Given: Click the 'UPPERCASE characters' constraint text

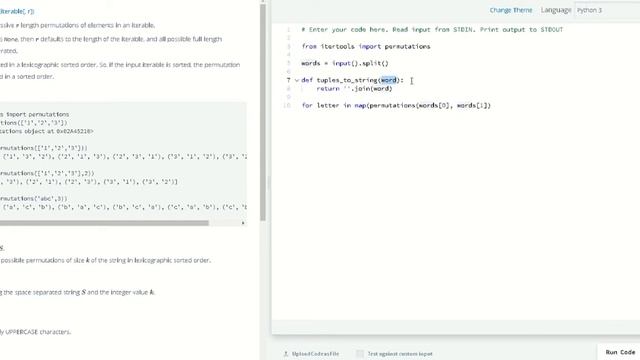Looking at the screenshot, I should (38, 332).
